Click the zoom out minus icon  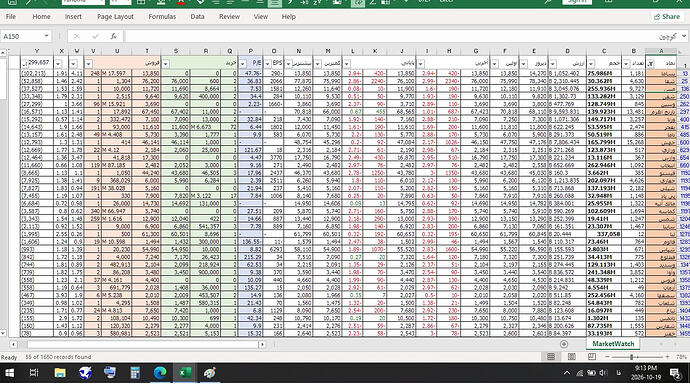(607, 357)
